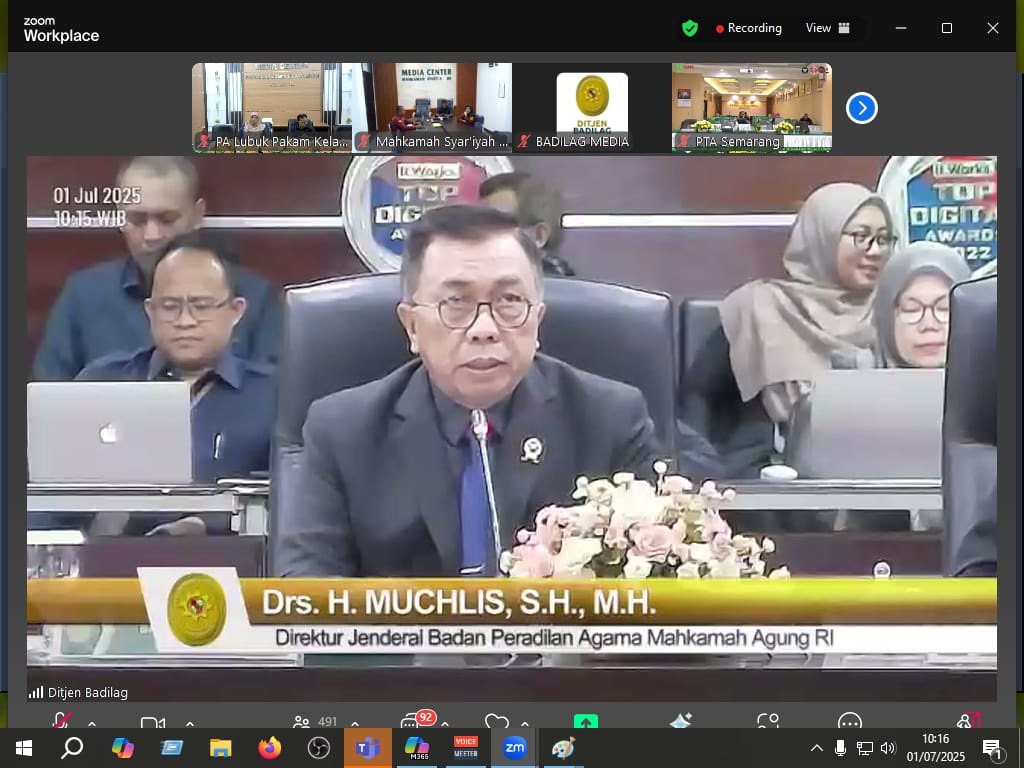Open OBS Studio from the taskbar
Screen dimensions: 1024x768
click(319, 748)
